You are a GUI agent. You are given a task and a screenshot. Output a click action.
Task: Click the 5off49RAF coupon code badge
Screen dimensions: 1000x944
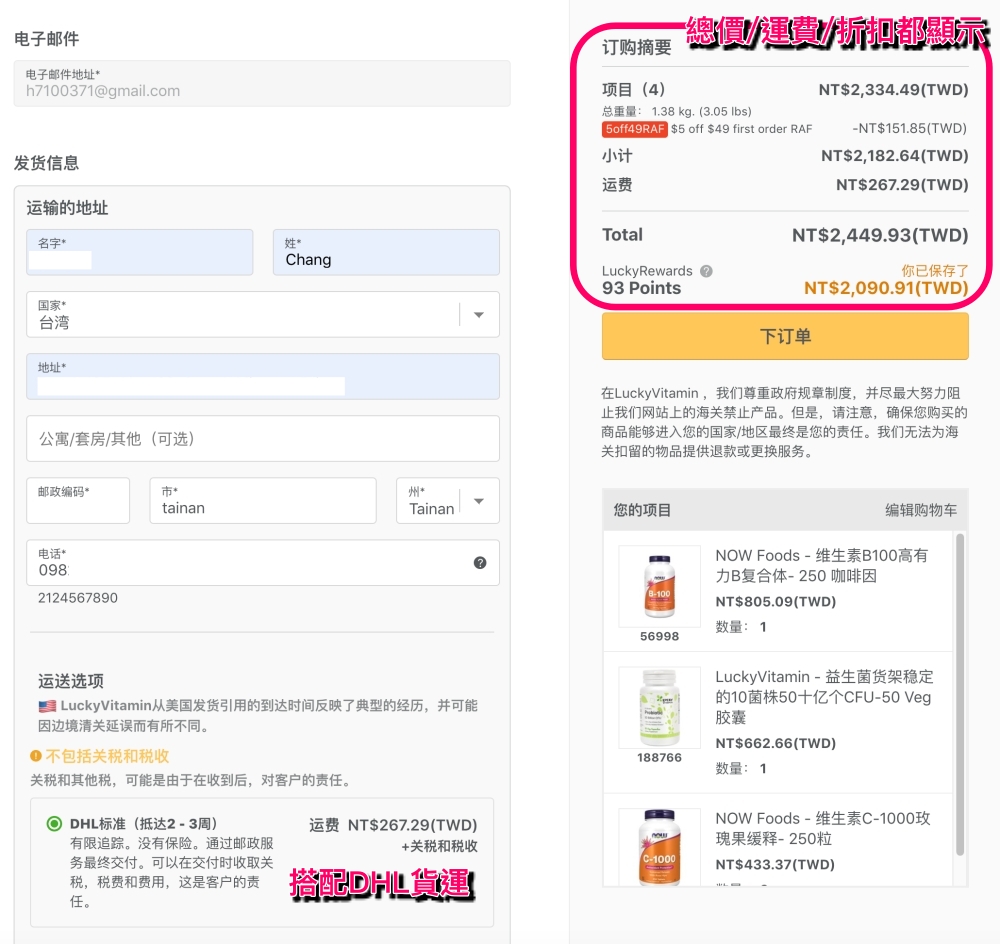(x=635, y=129)
